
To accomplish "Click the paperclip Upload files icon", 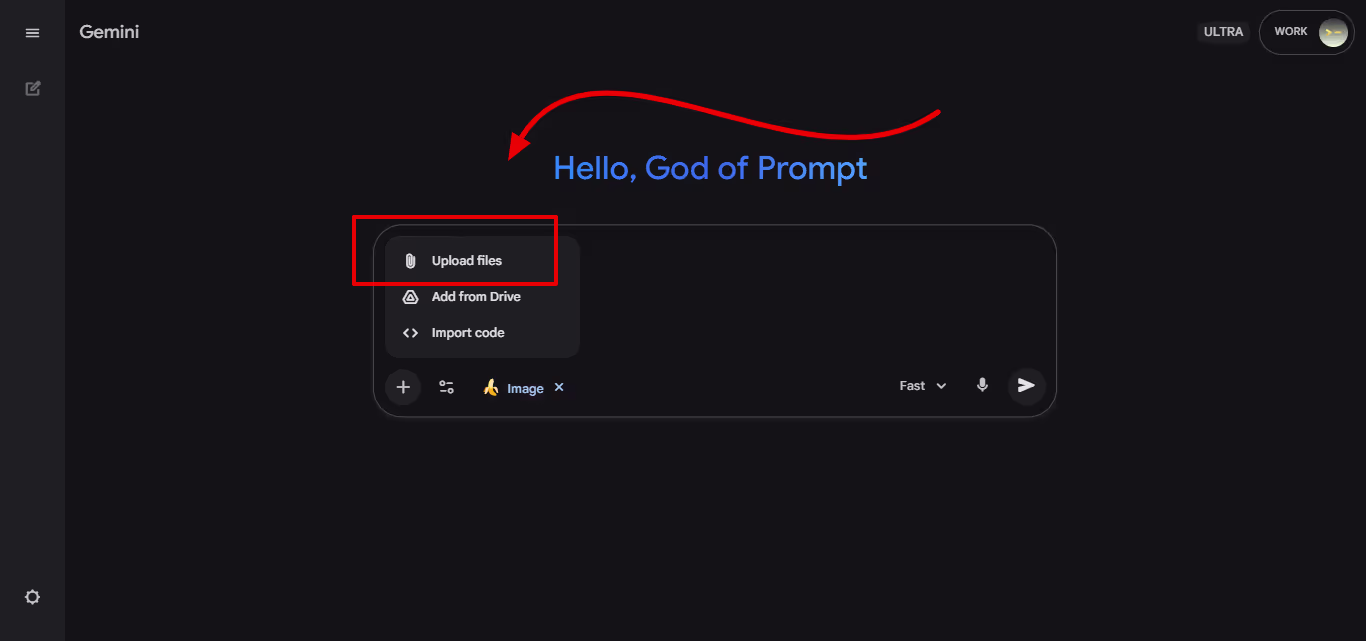I will 410,261.
